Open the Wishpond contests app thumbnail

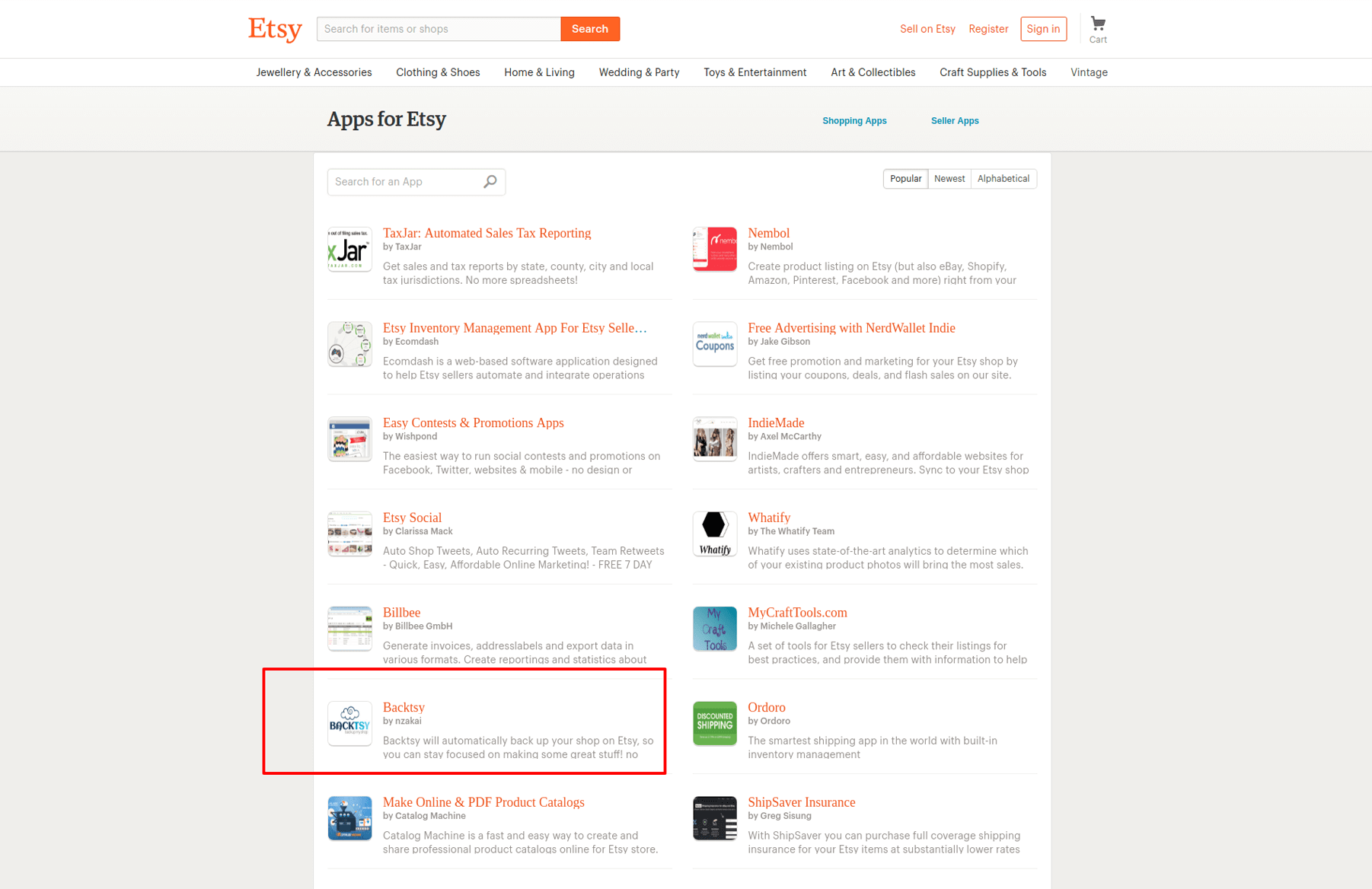349,438
